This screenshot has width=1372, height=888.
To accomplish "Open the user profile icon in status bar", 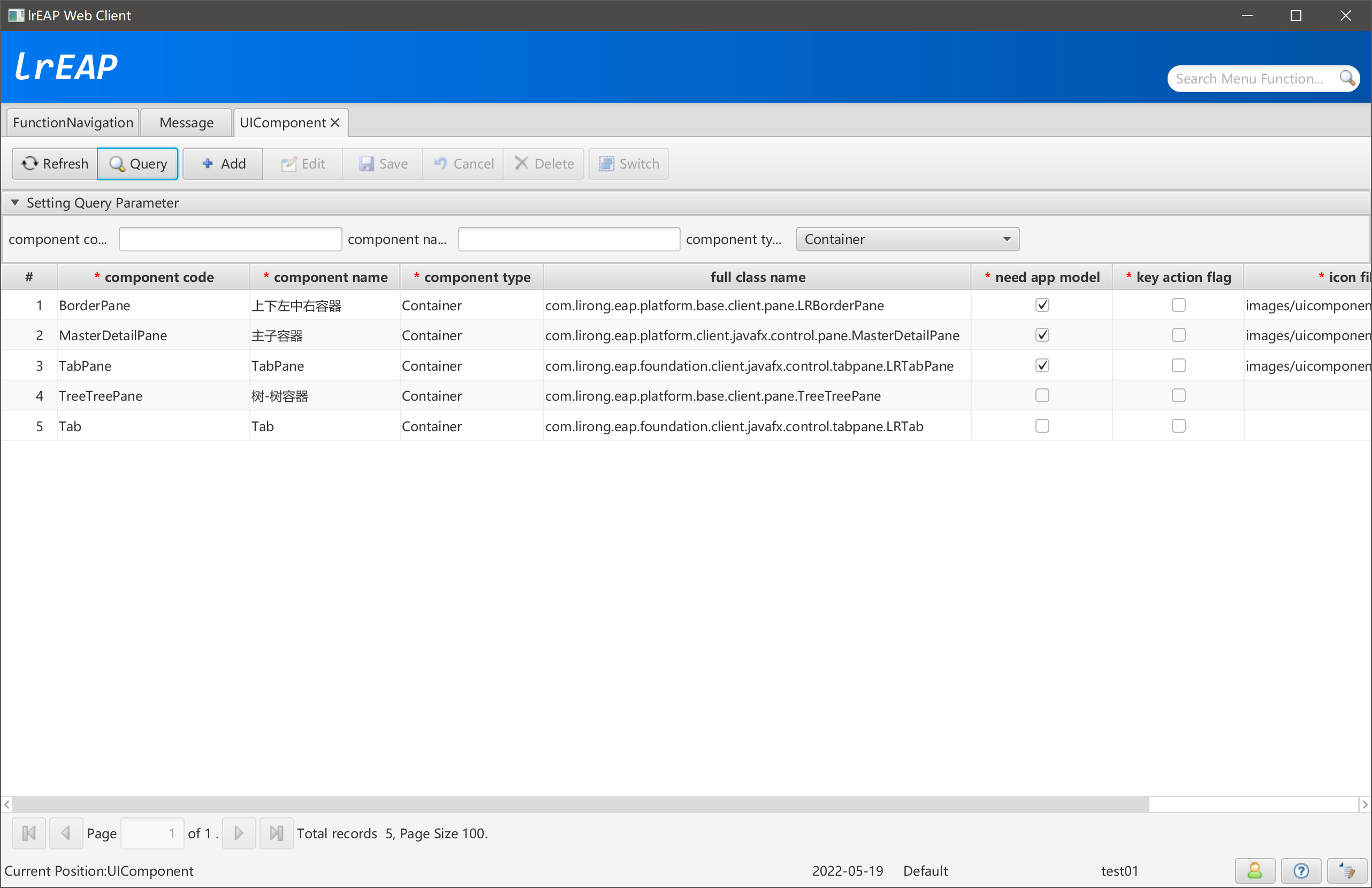I will pos(1254,871).
